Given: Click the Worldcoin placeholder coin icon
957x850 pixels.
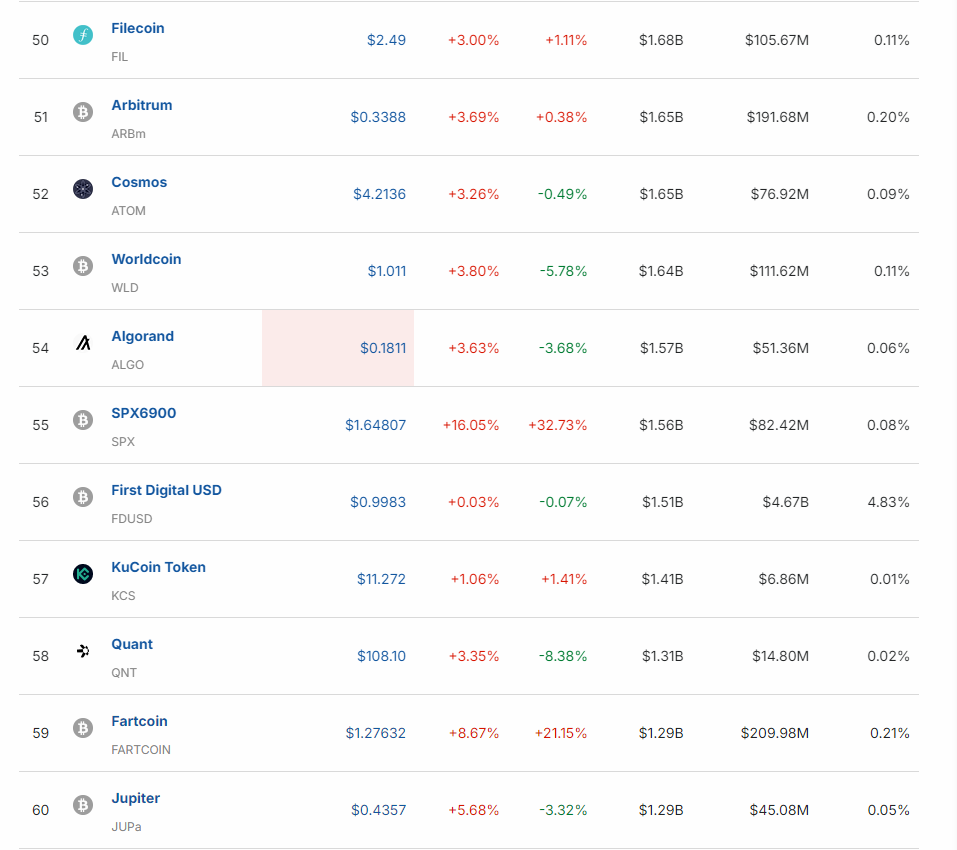Looking at the screenshot, I should (83, 266).
